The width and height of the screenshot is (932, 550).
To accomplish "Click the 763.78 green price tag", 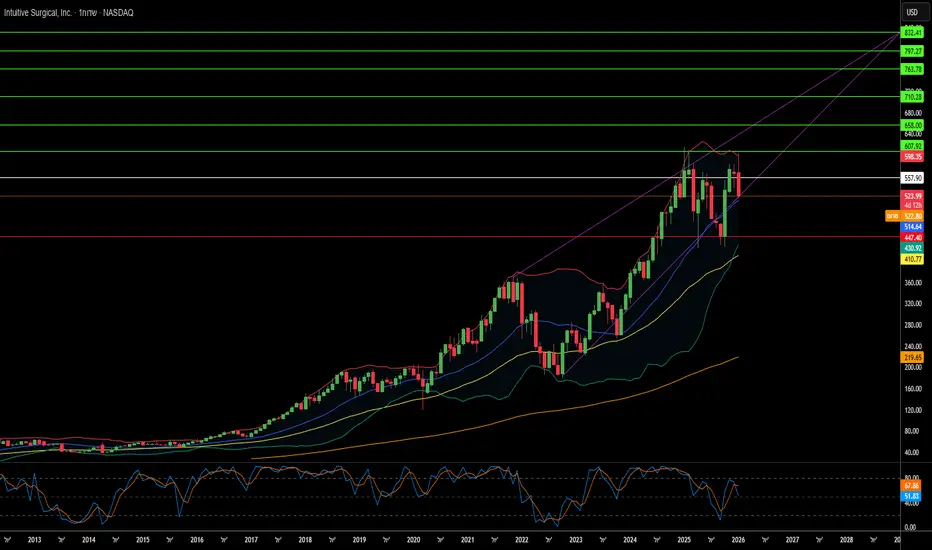I will [x=911, y=69].
